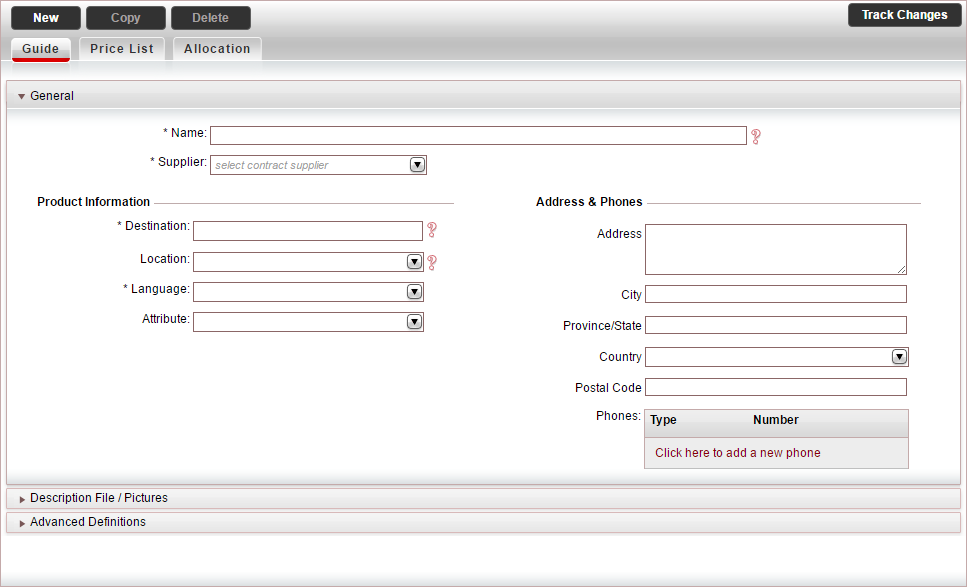Viewport: 967px width, 587px height.
Task: Switch to the Price List tab
Action: tap(121, 49)
